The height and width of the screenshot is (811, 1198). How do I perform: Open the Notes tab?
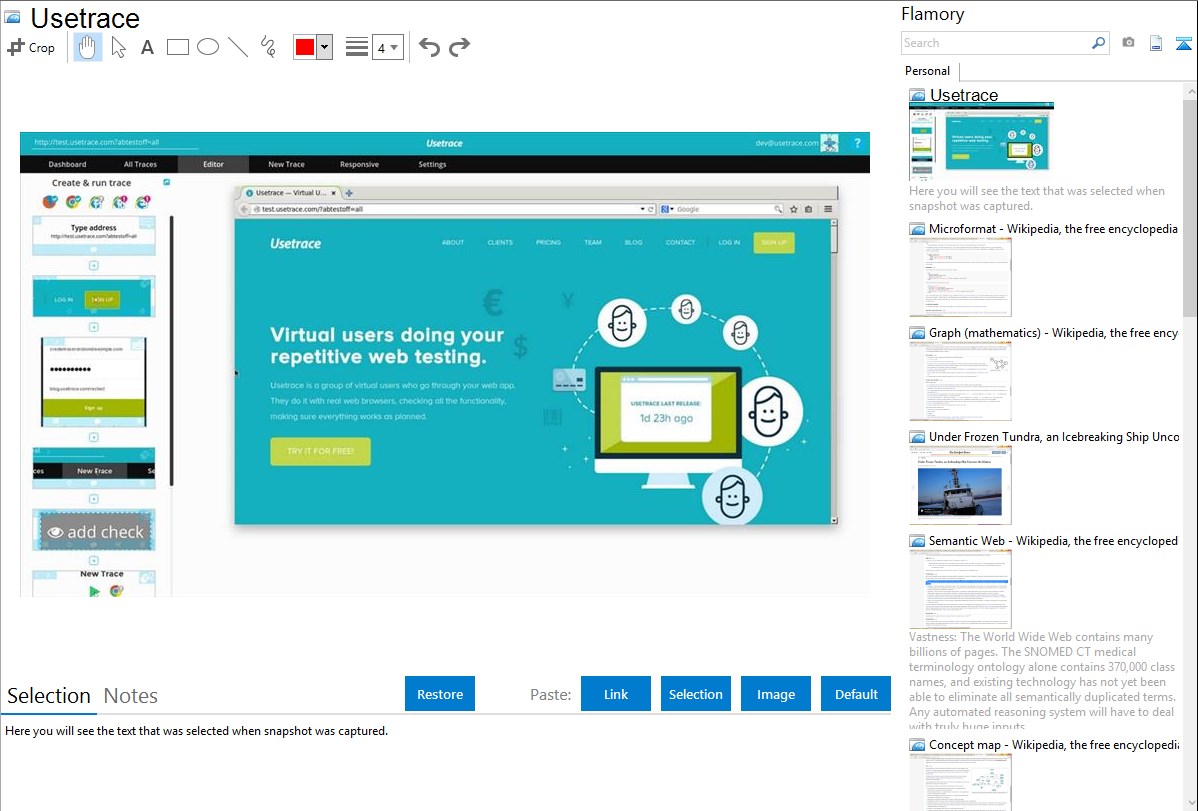(x=131, y=696)
